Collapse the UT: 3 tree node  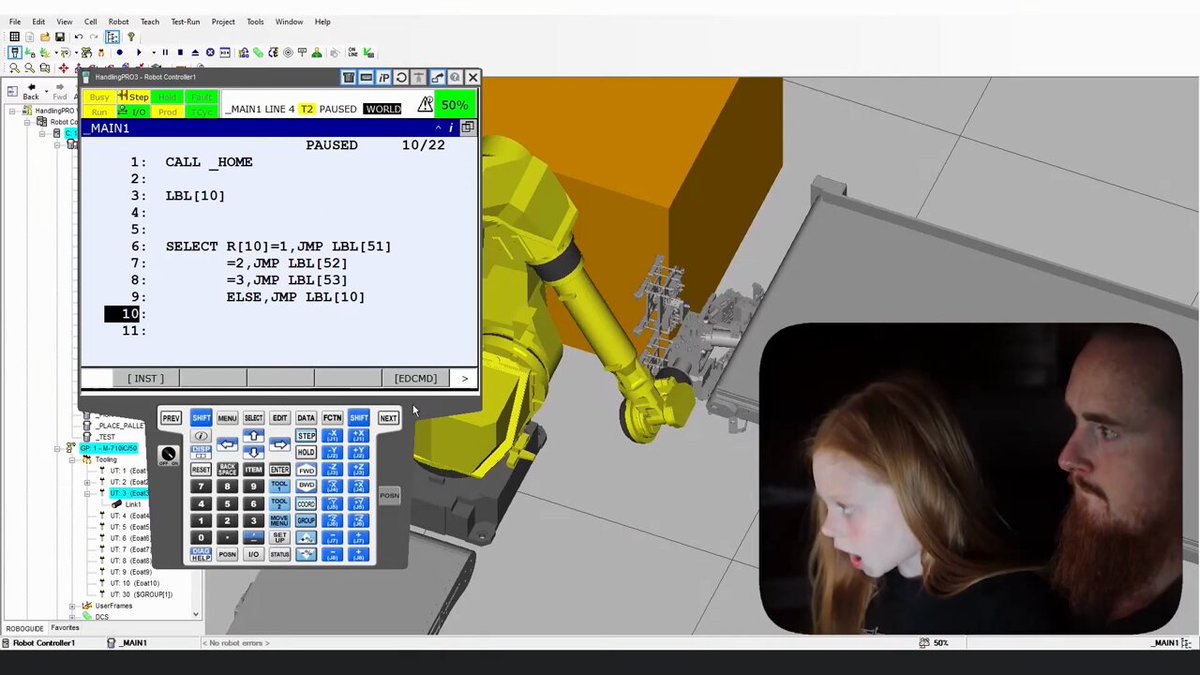click(x=87, y=494)
